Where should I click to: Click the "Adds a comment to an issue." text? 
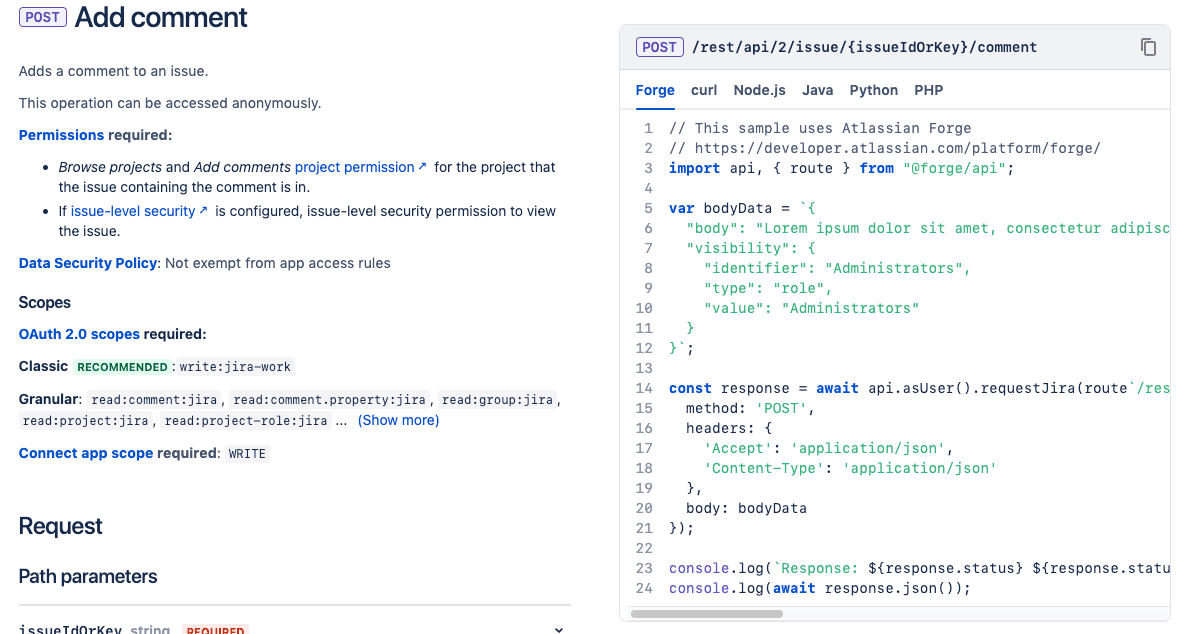click(x=113, y=71)
